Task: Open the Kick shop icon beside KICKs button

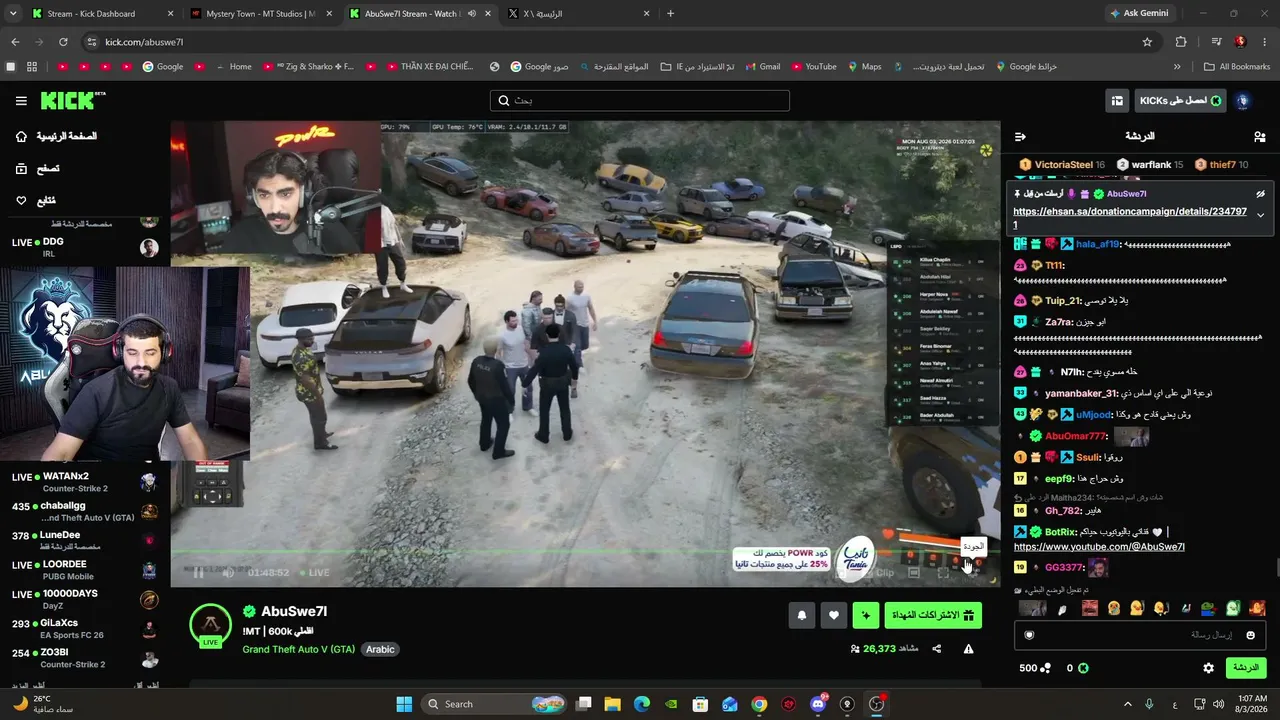Action: click(x=1117, y=101)
